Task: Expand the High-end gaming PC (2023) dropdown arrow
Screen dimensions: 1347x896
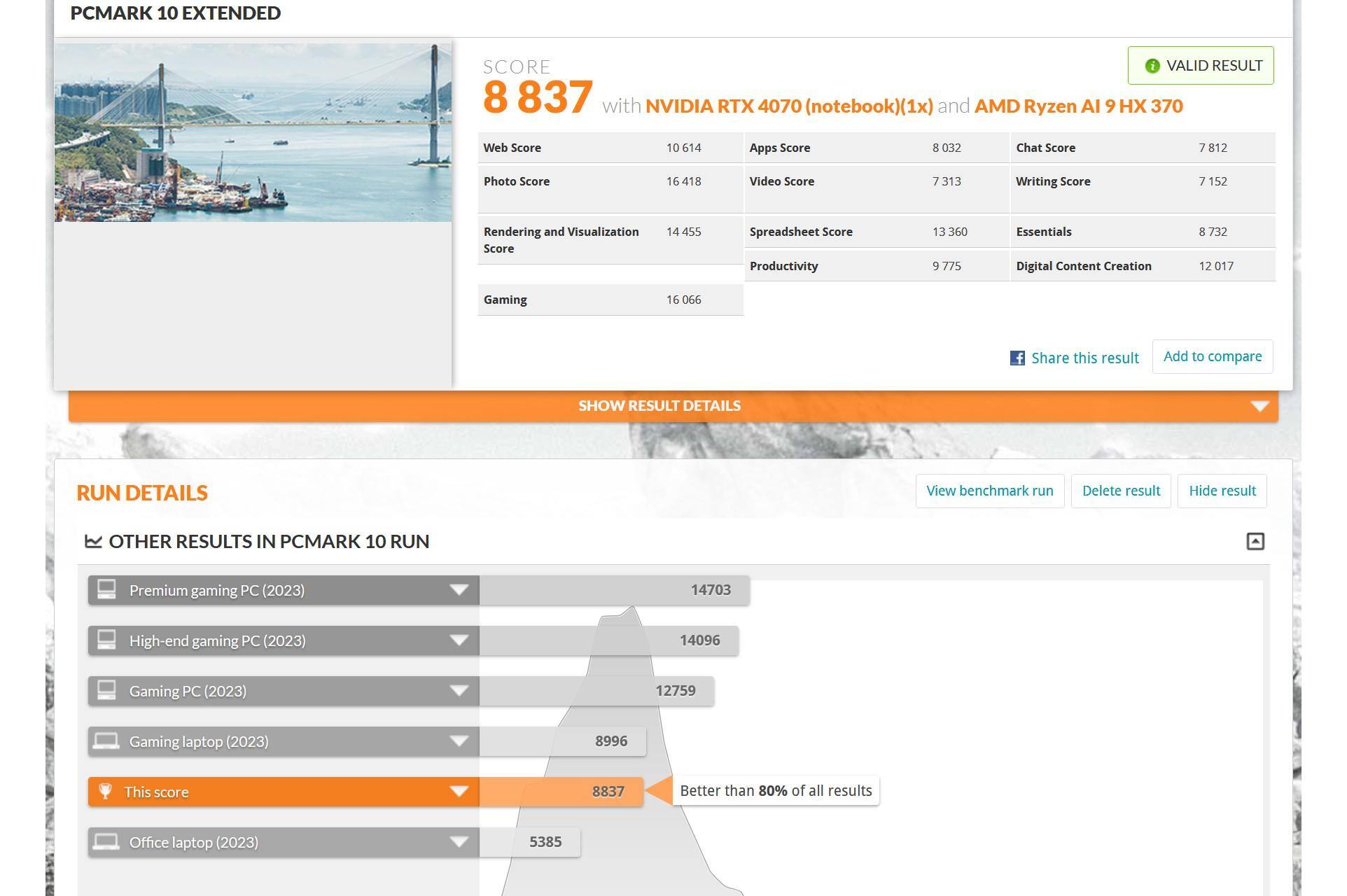Action: 459,640
